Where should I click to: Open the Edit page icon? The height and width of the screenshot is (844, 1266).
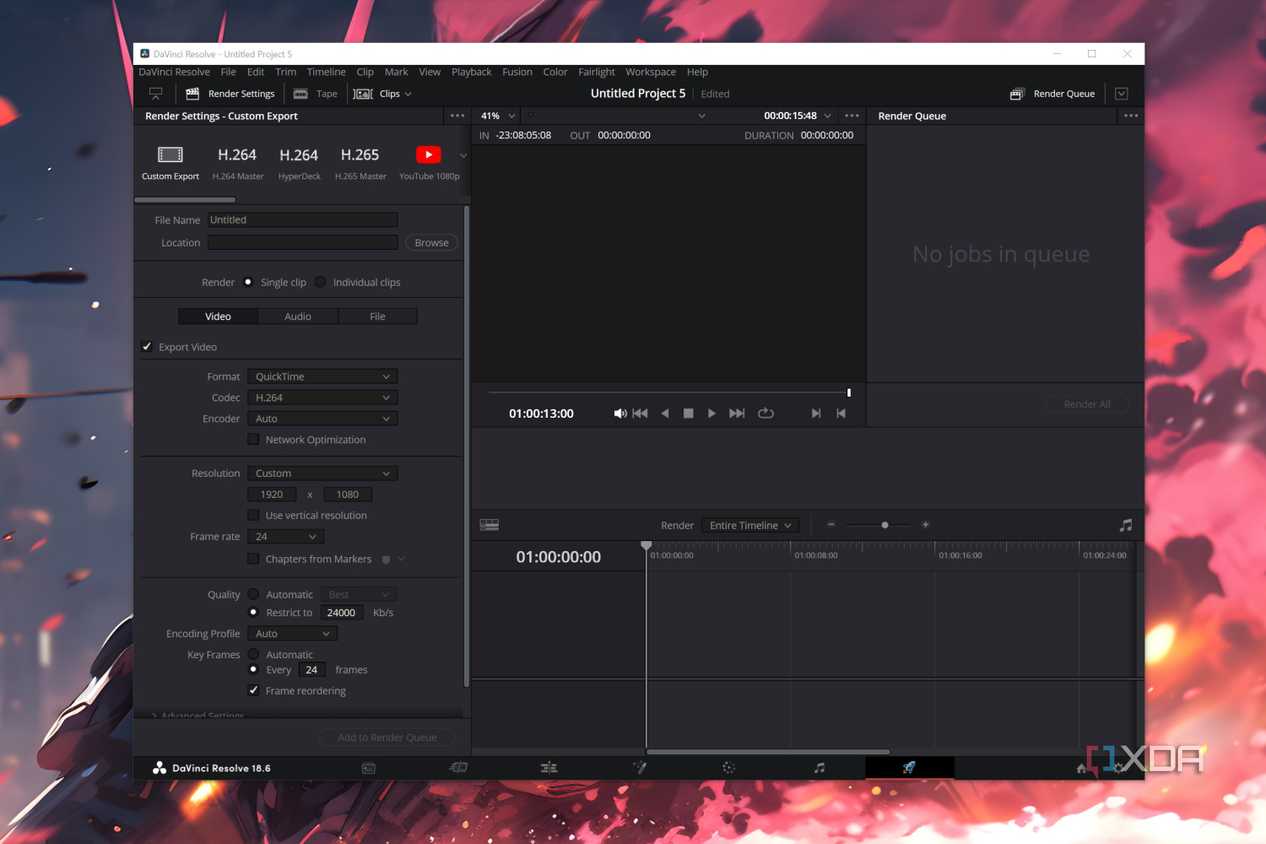(x=549, y=768)
